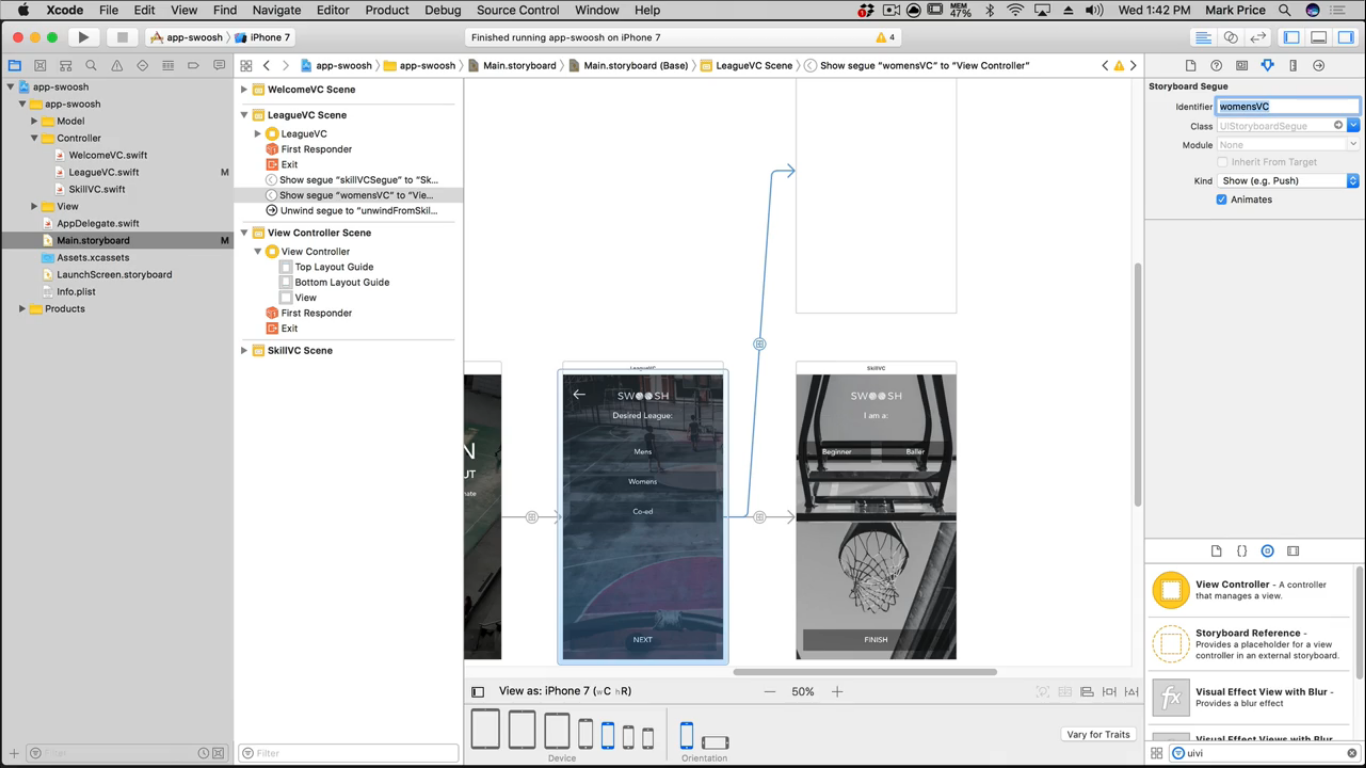Viewport: 1366px width, 768px height.
Task: Click the zoom in plus button
Action: 837,692
